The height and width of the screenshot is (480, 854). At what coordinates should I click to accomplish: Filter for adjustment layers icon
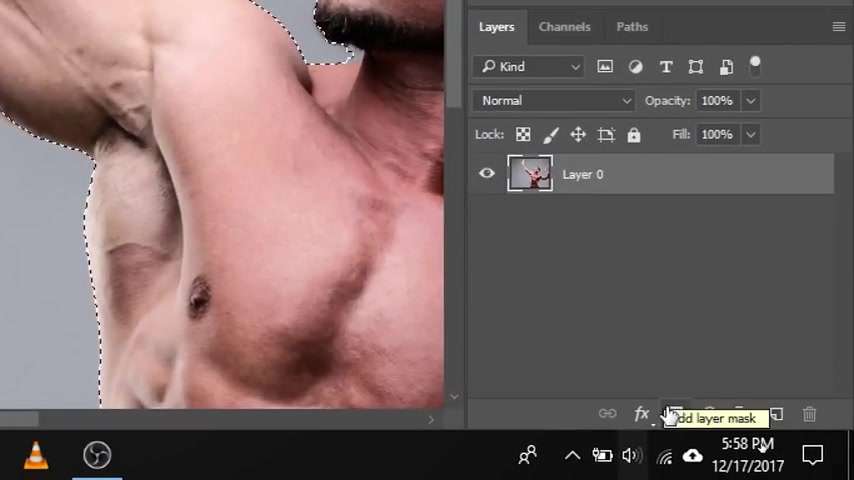(x=635, y=66)
